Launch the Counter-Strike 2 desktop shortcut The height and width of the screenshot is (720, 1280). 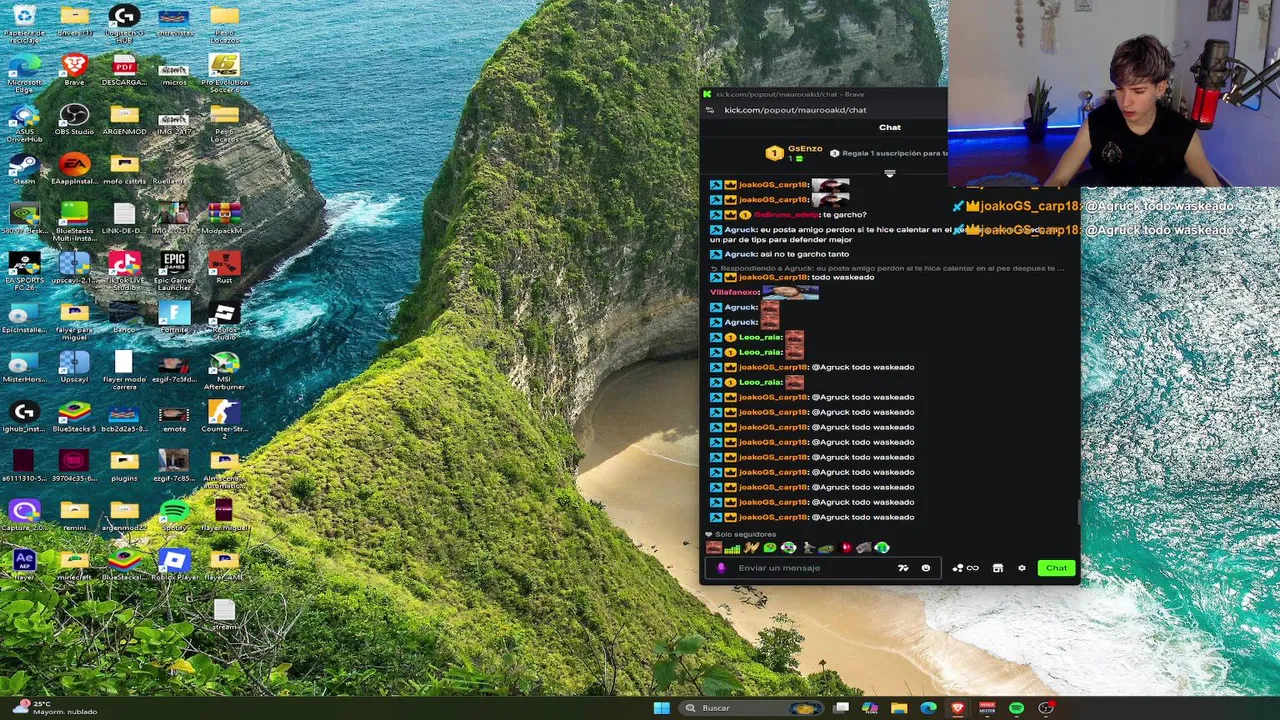(224, 419)
